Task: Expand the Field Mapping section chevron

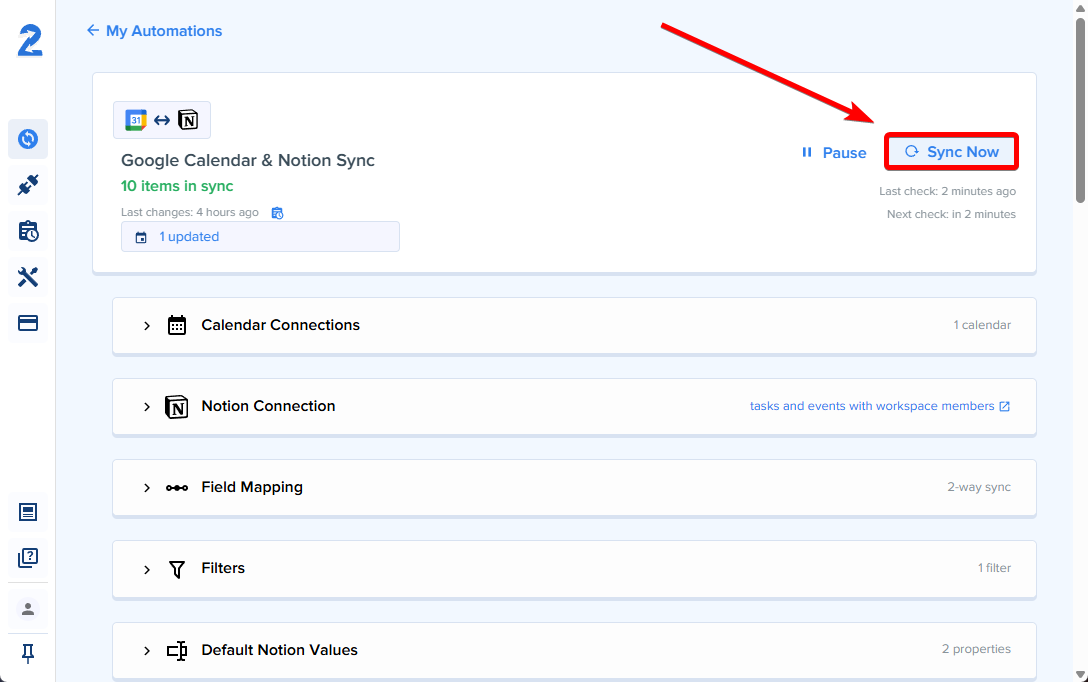Action: 146,488
